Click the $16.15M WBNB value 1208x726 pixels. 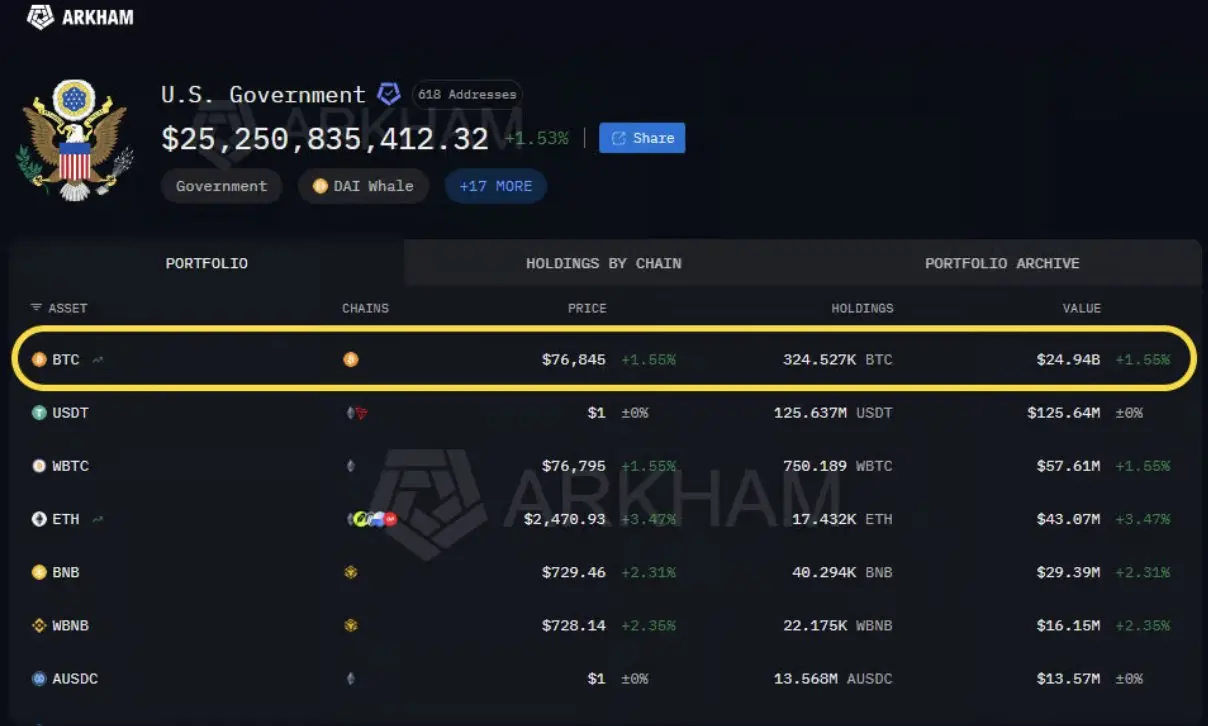click(1068, 626)
